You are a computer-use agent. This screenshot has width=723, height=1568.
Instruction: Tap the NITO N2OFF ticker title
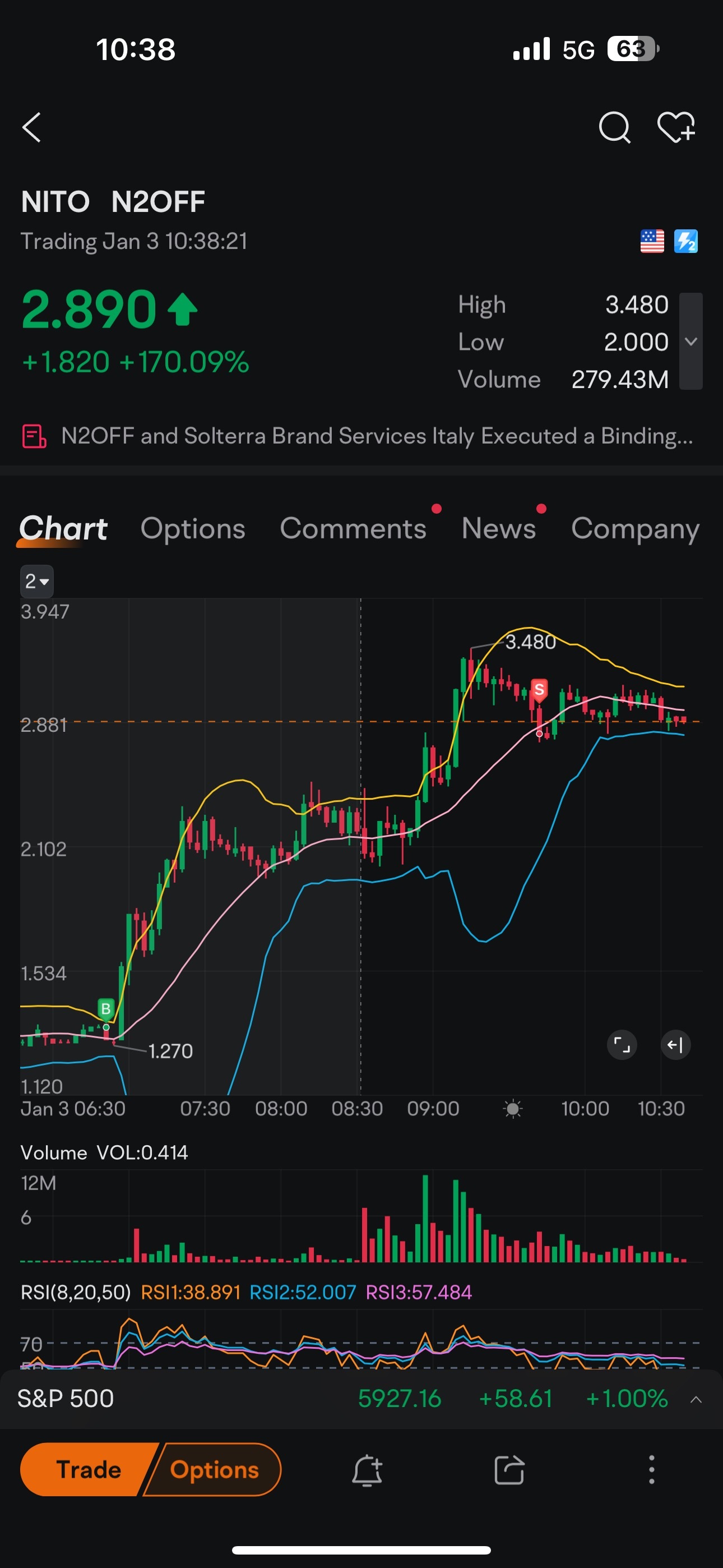[x=113, y=202]
